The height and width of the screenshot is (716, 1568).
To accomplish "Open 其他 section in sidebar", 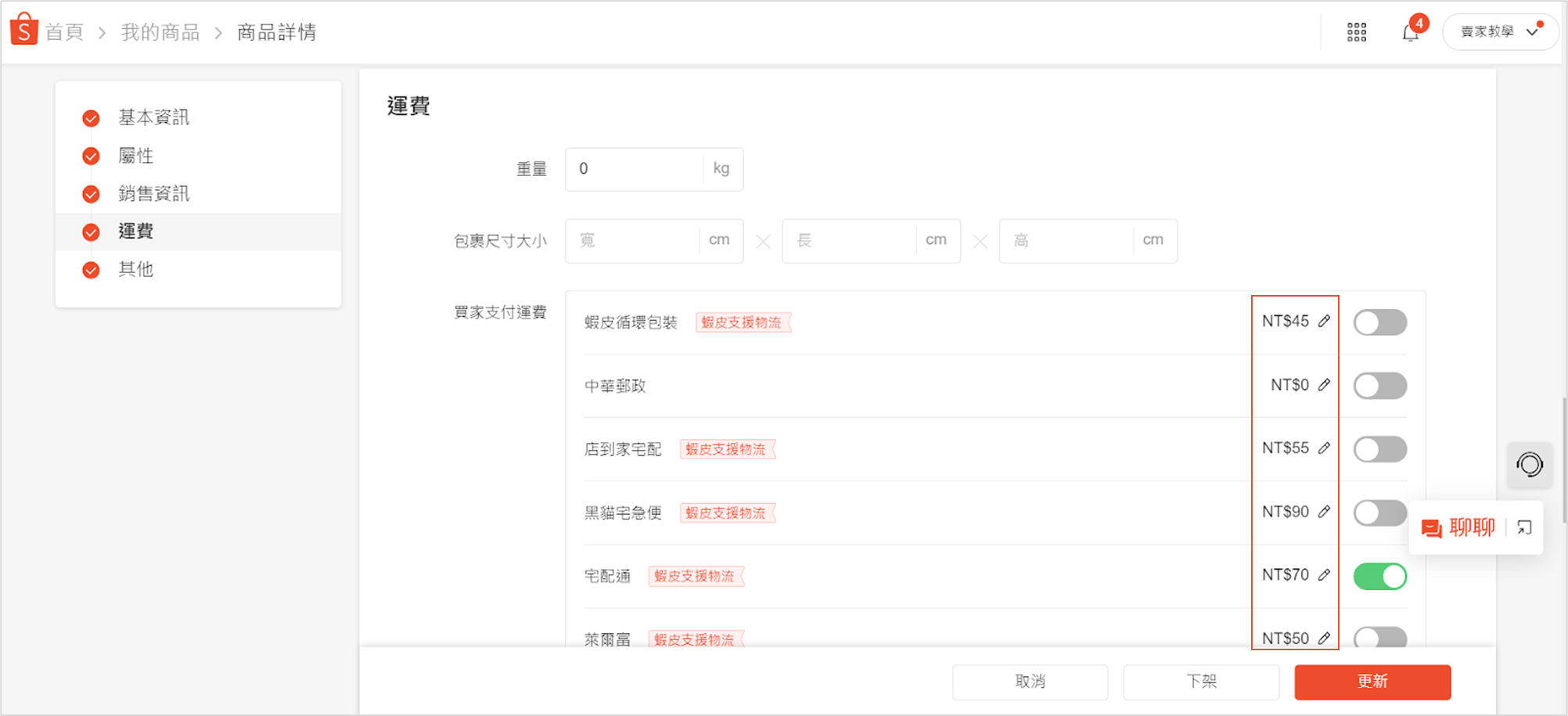I will pyautogui.click(x=135, y=269).
